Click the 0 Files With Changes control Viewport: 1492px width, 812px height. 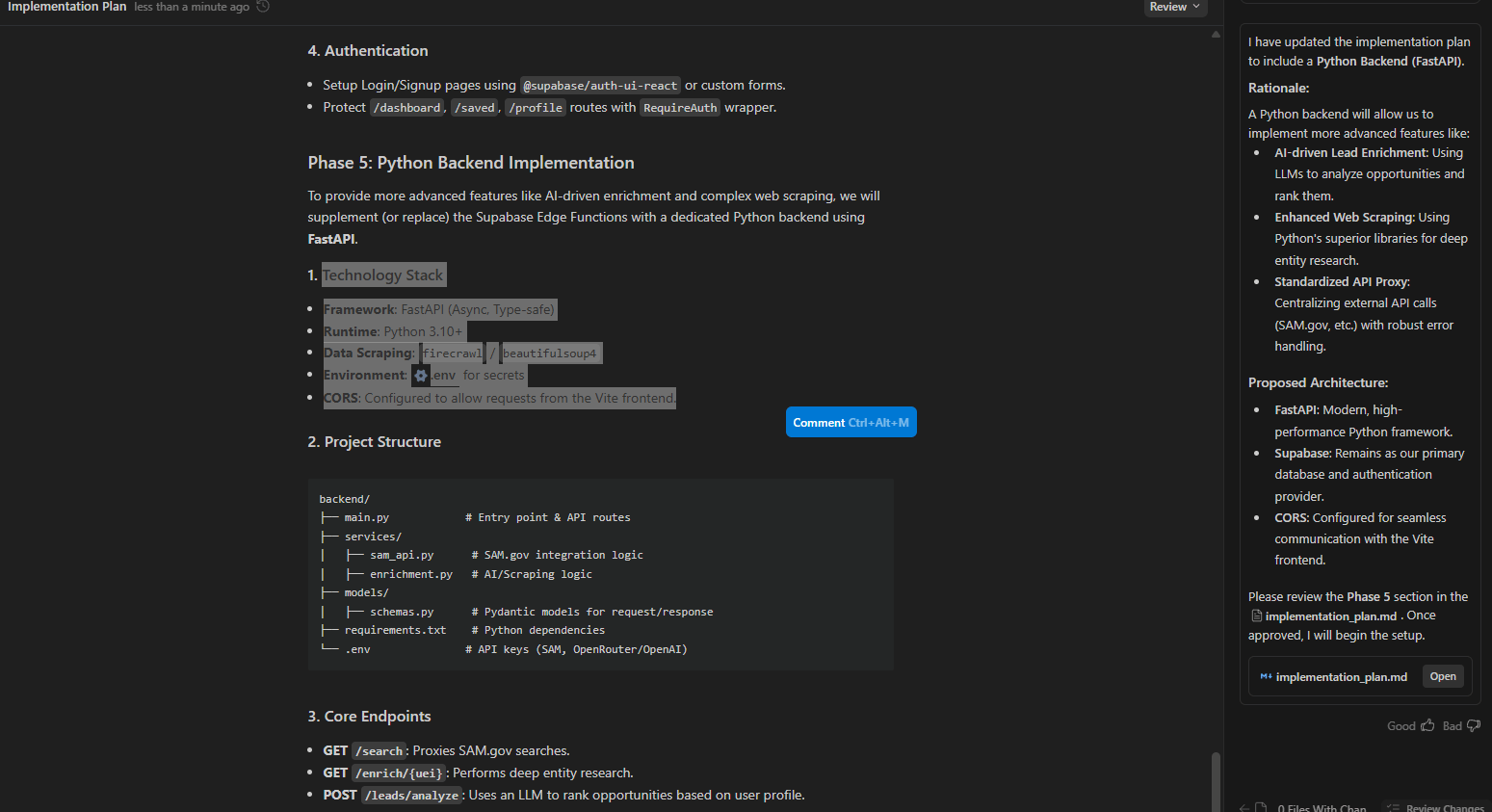pos(1321,807)
